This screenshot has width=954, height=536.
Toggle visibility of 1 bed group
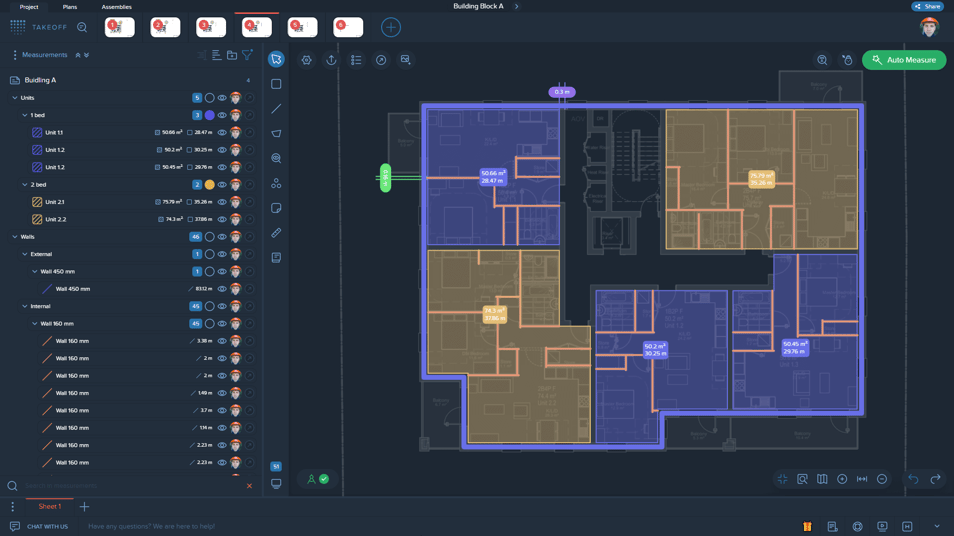coord(222,115)
